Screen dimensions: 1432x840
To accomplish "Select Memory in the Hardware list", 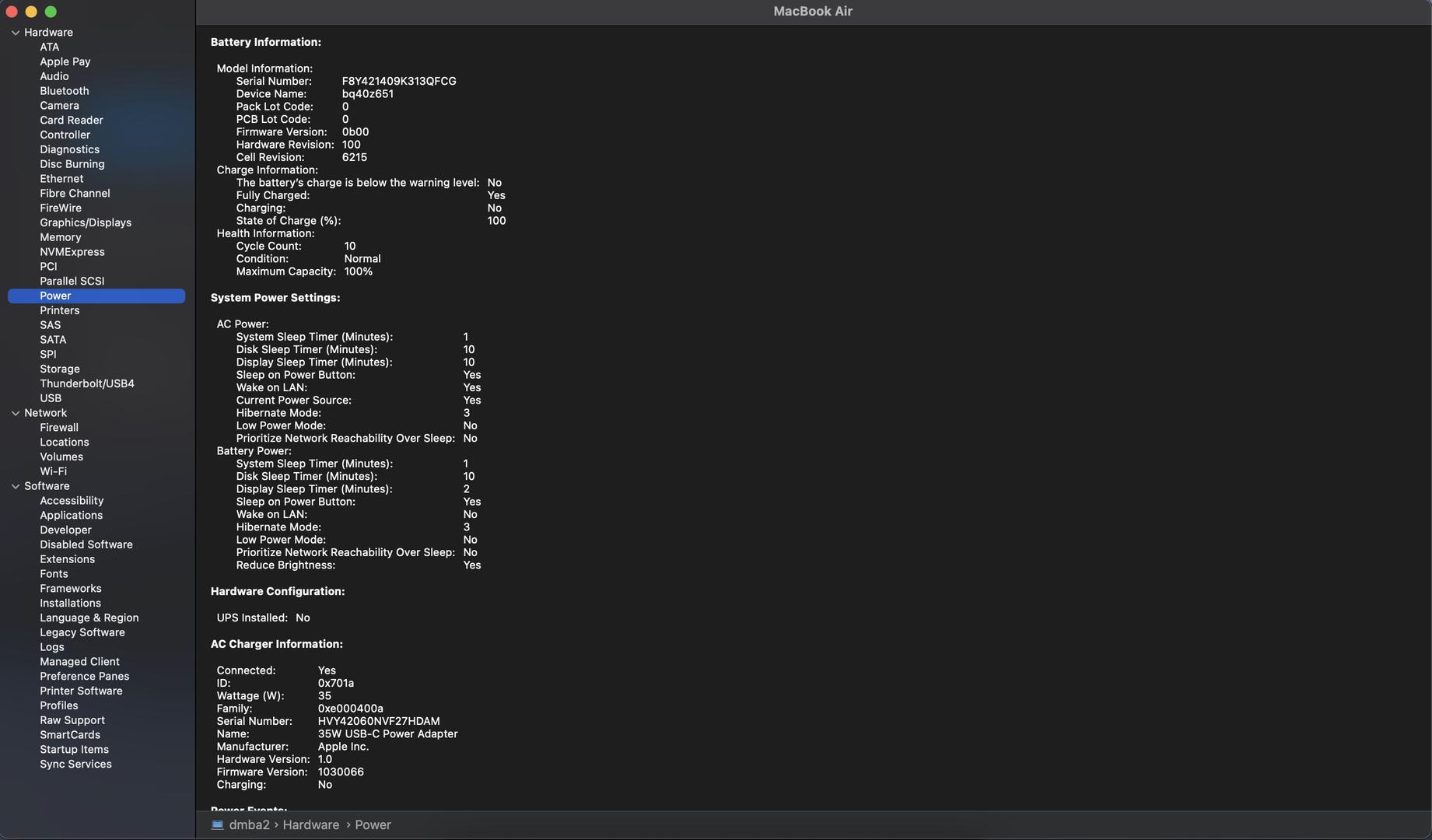I will click(x=60, y=237).
